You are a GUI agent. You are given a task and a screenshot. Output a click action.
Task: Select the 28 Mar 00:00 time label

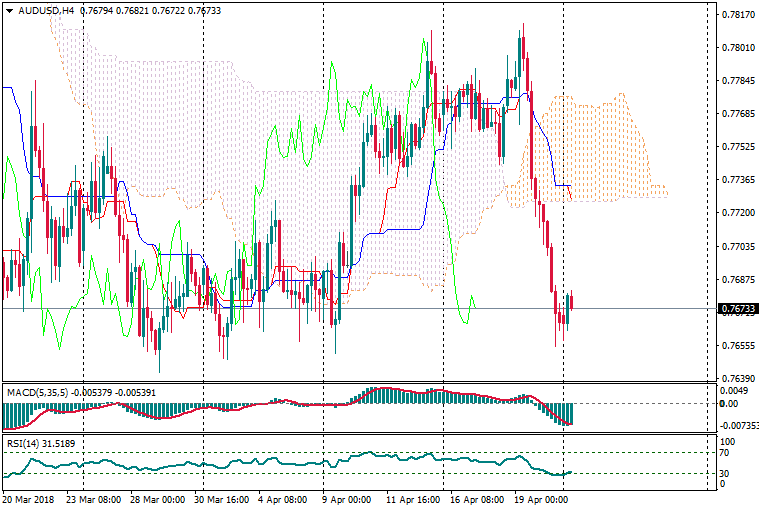(x=156, y=498)
